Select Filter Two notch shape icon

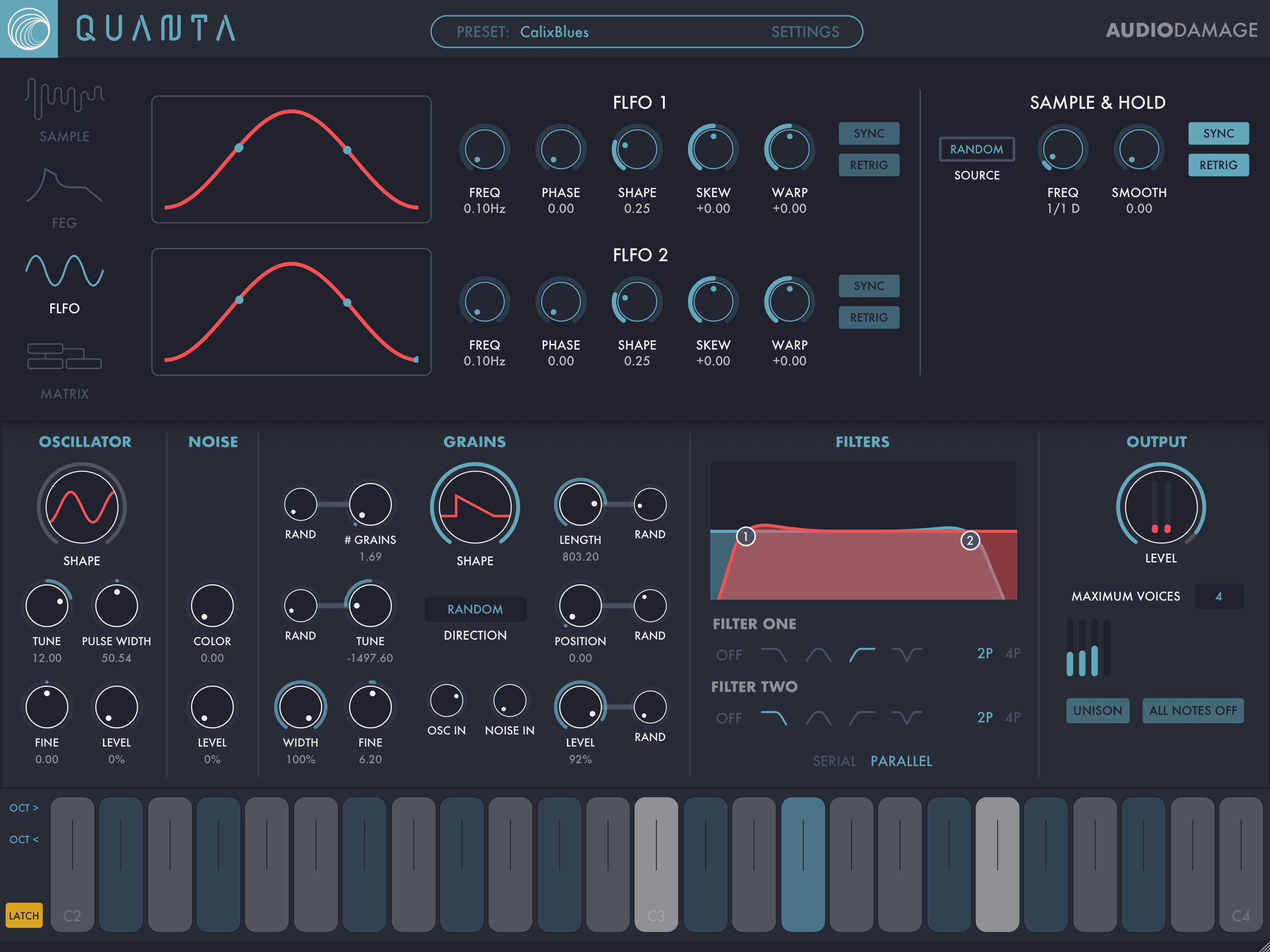906,718
